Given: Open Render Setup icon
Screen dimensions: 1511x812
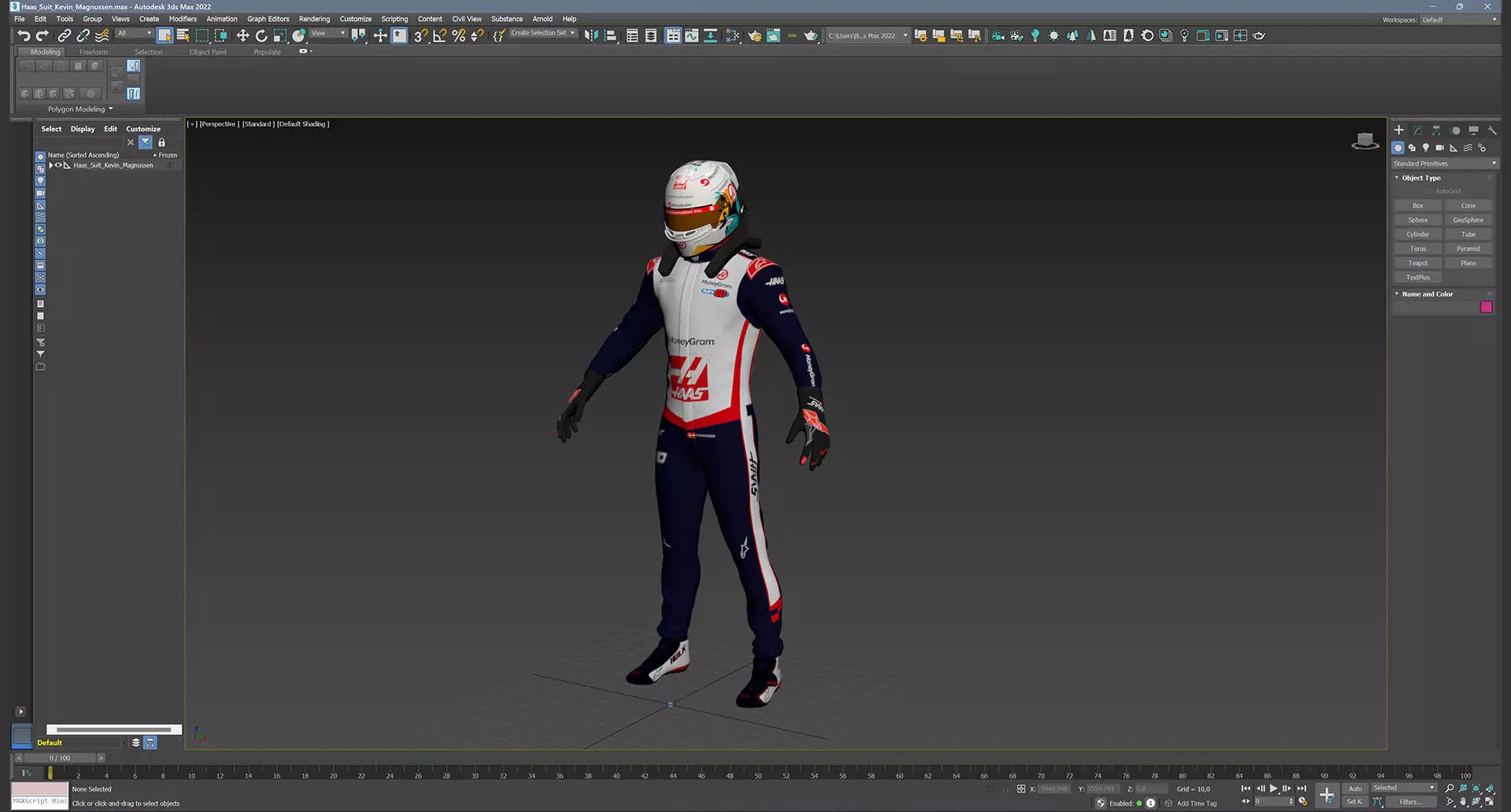Looking at the screenshot, I should click(x=755, y=35).
